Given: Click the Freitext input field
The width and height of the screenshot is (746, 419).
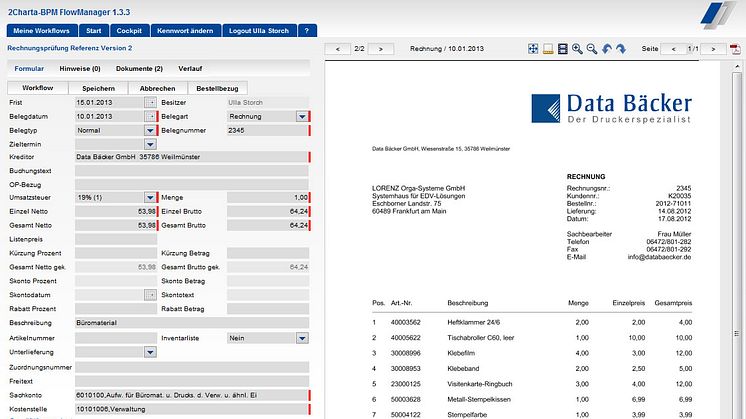Looking at the screenshot, I should click(x=192, y=381).
